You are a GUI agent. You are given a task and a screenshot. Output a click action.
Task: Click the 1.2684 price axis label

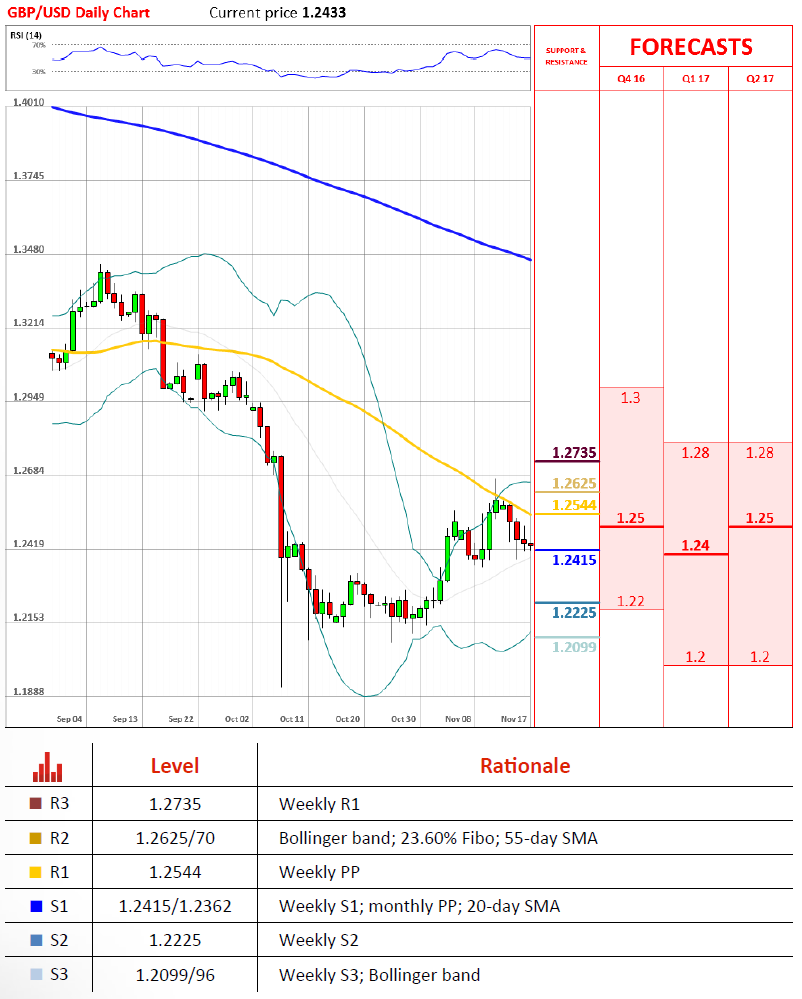29,471
